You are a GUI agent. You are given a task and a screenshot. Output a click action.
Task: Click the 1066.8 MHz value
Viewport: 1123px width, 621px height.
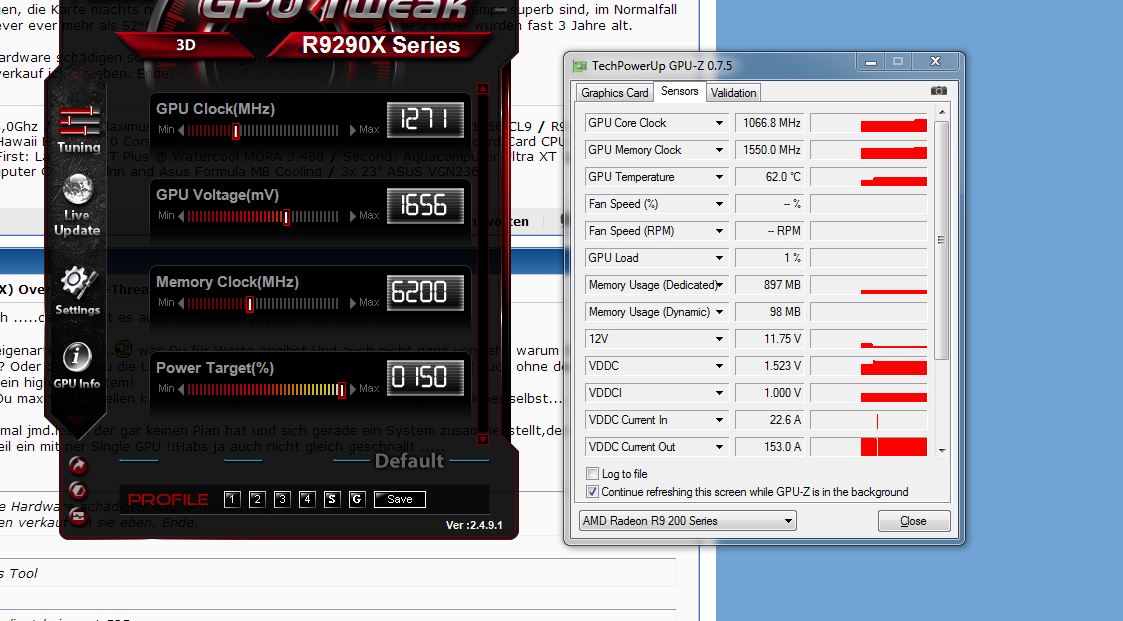(771, 123)
